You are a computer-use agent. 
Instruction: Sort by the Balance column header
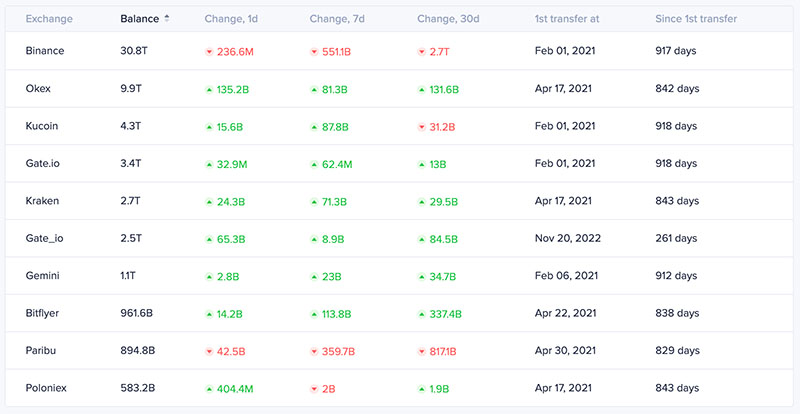coord(139,19)
